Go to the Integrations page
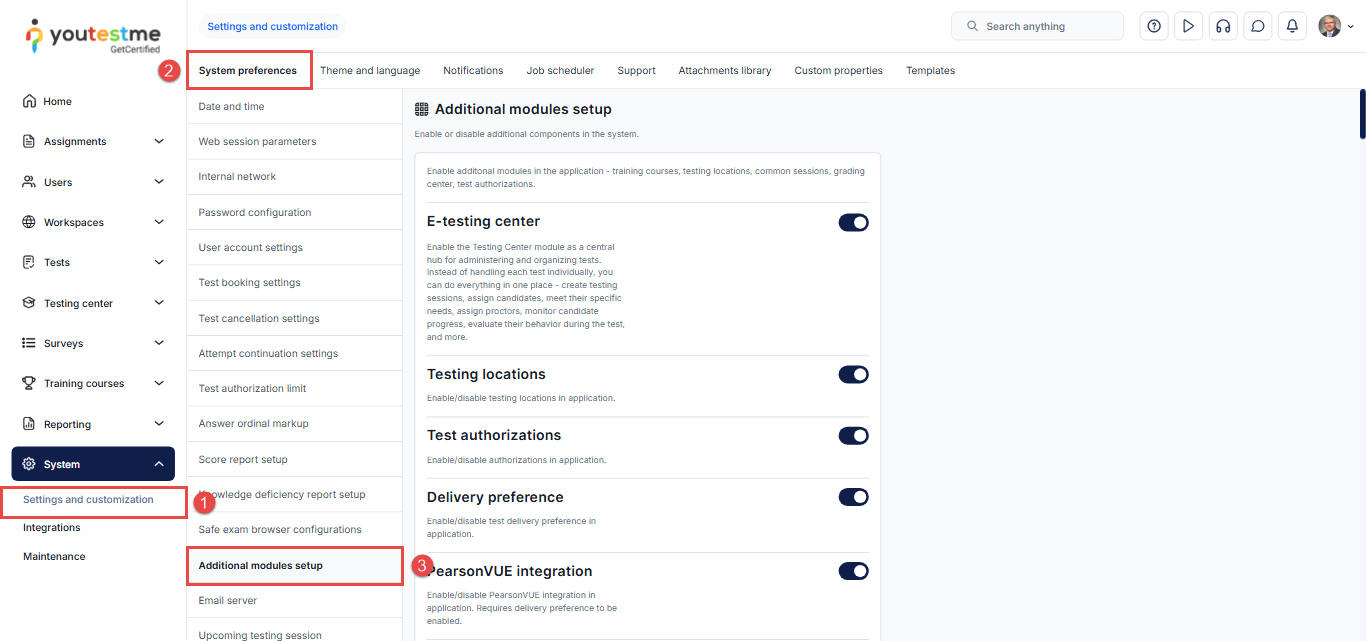This screenshot has height=641, width=1366. 52,528
